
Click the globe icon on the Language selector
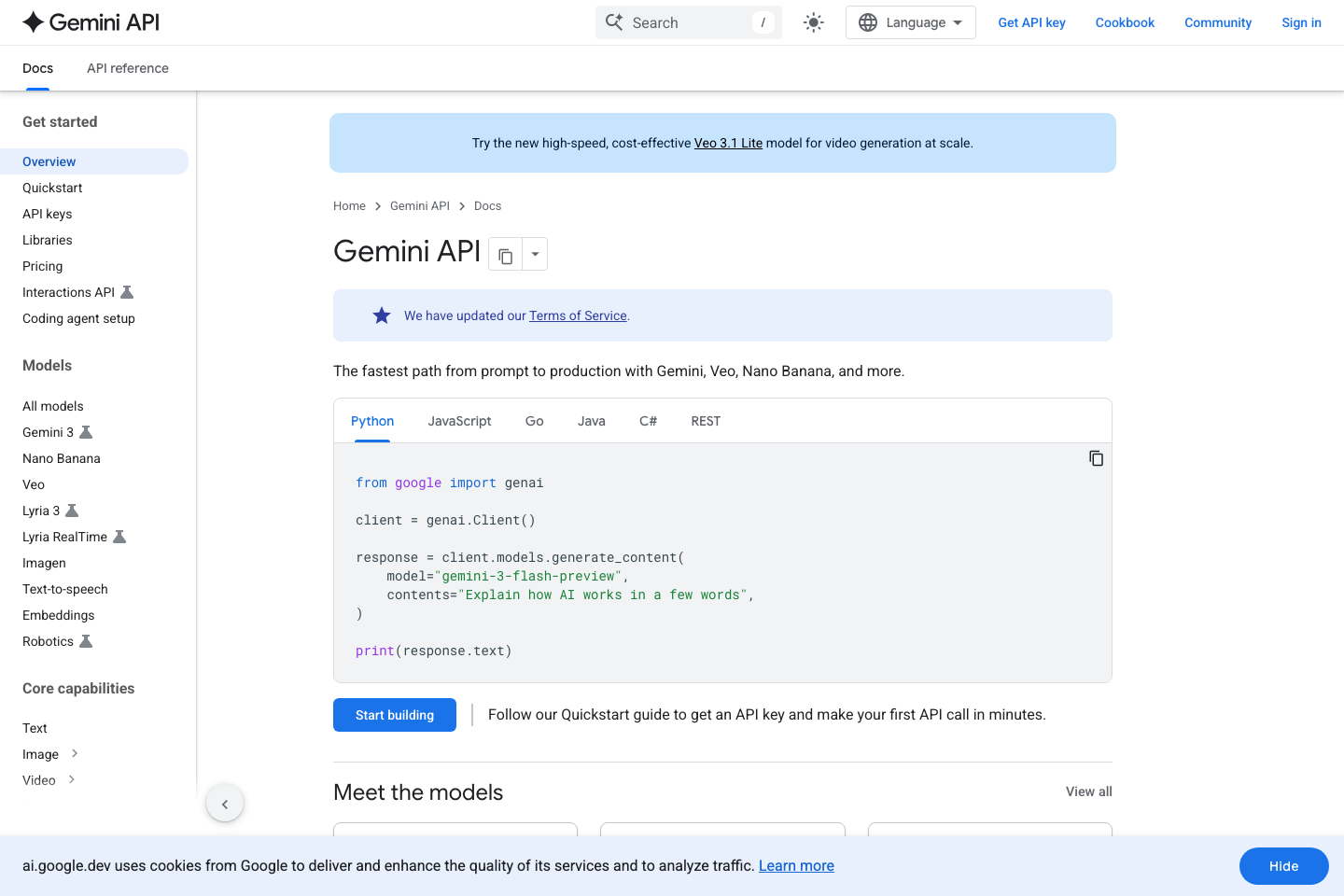pyautogui.click(x=869, y=21)
